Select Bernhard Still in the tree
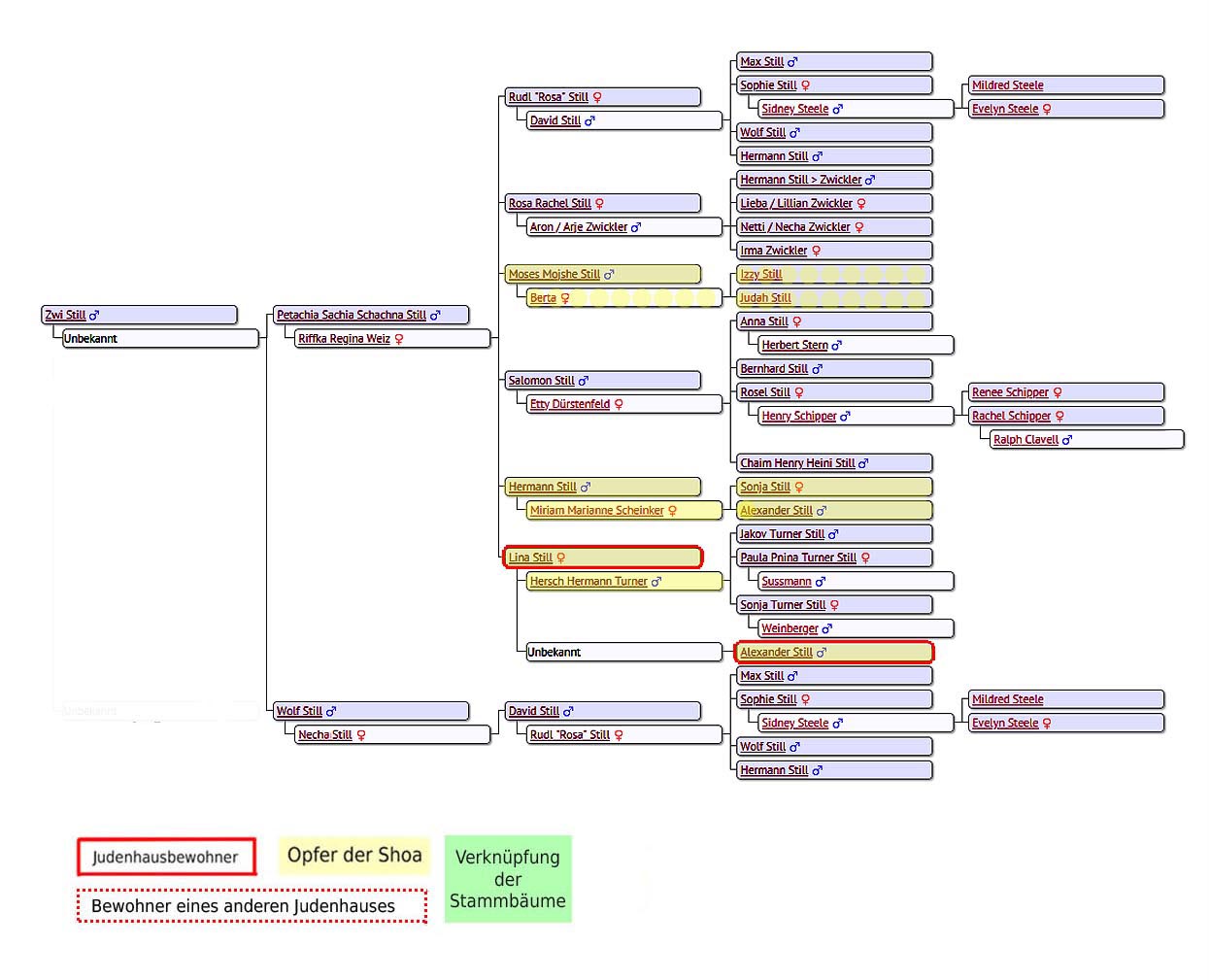This screenshot has width=1210, height=980. click(x=774, y=369)
